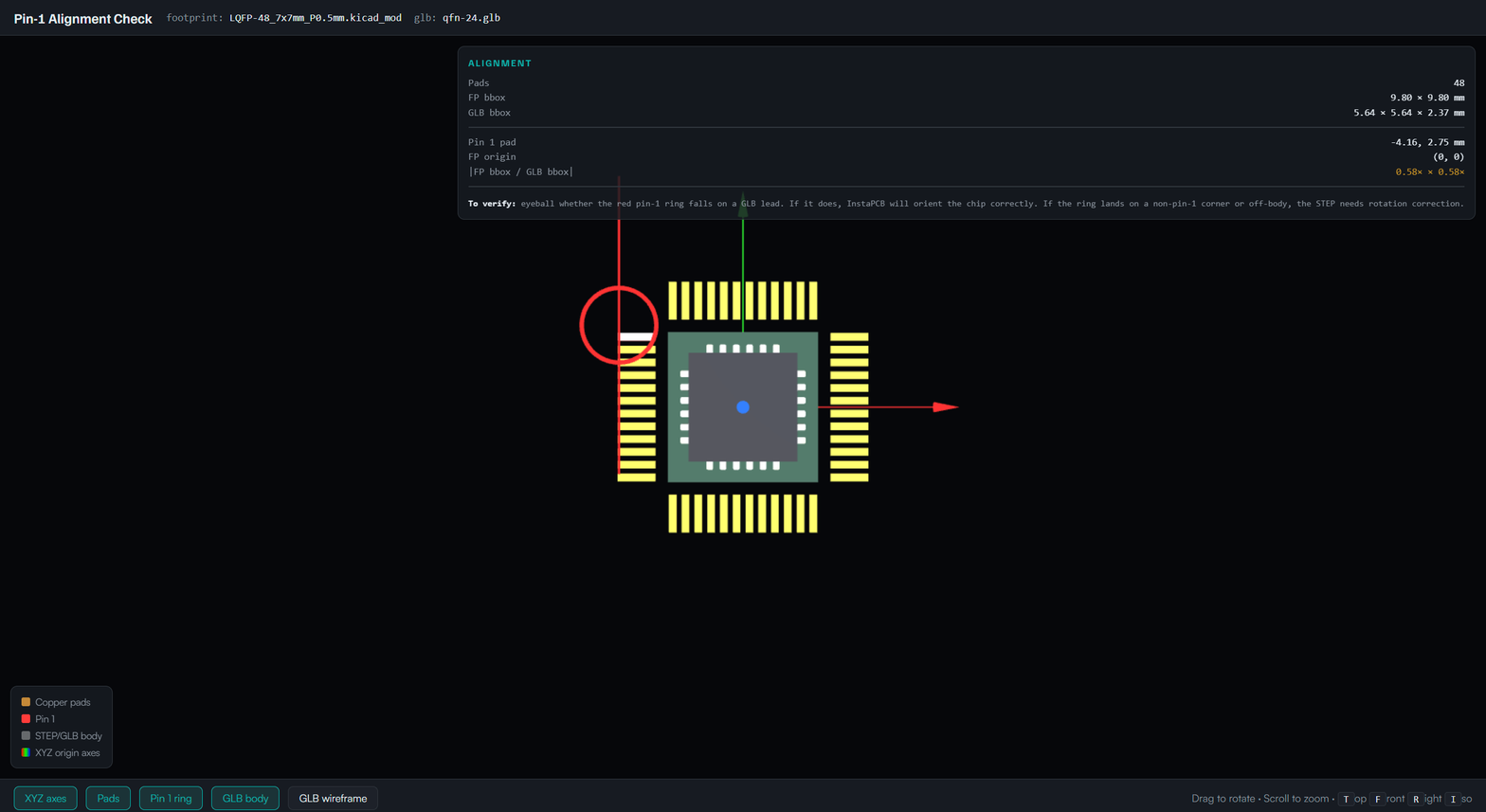Click the FP origin label

(x=492, y=156)
